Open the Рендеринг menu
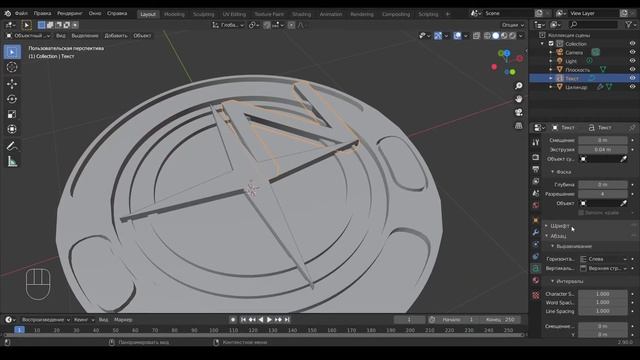Screen dimensions: 640x360 point(69,13)
